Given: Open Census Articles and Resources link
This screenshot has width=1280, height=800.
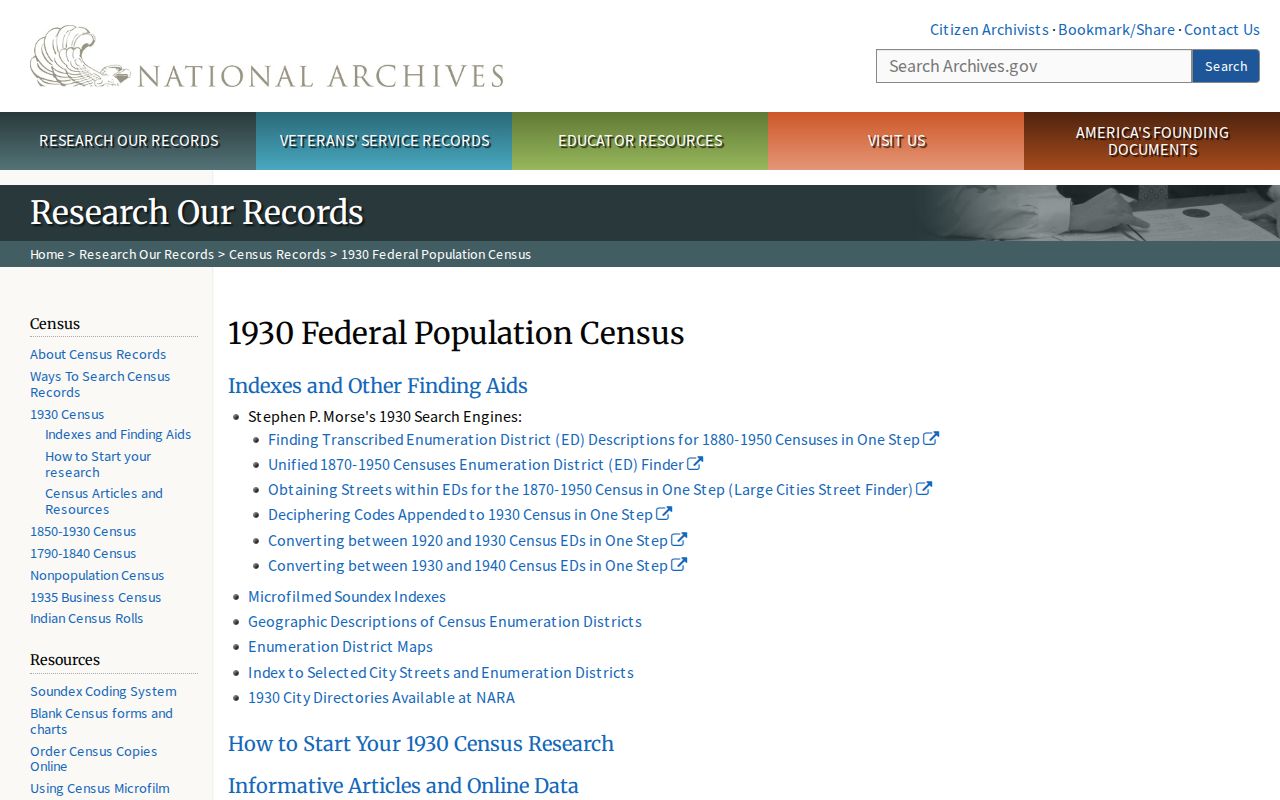Looking at the screenshot, I should 104,501.
